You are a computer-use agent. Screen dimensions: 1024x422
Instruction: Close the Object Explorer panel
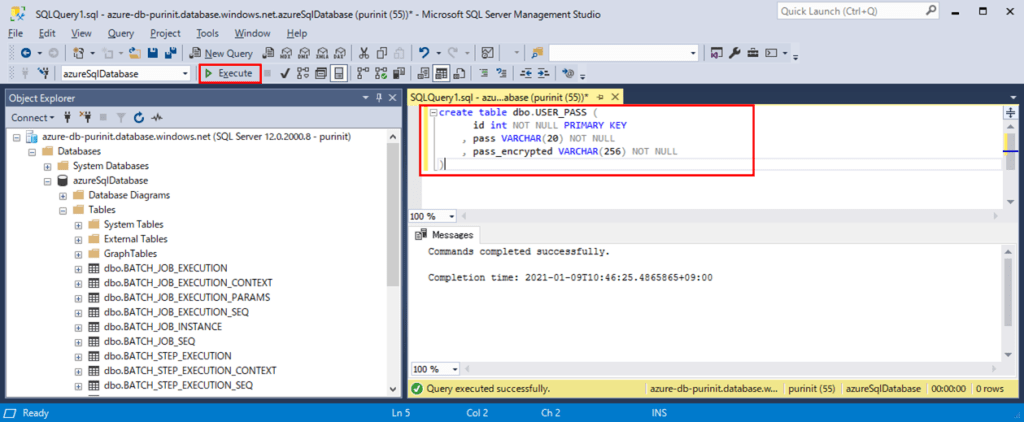pyautogui.click(x=392, y=98)
